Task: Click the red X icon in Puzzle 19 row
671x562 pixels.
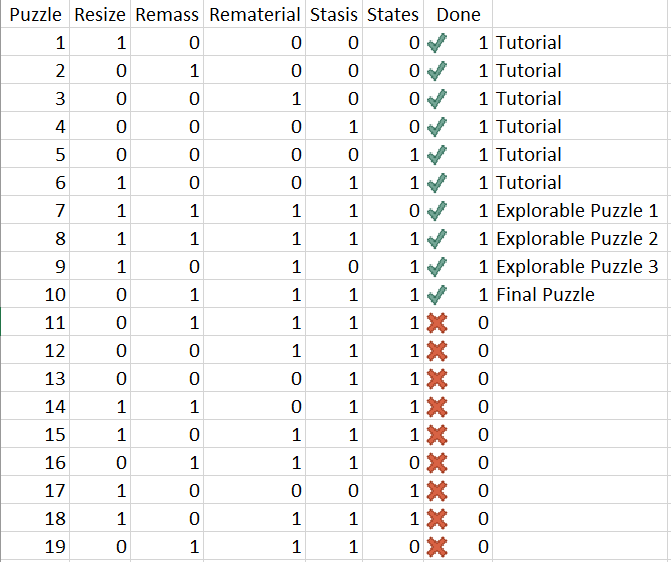Action: [436, 547]
